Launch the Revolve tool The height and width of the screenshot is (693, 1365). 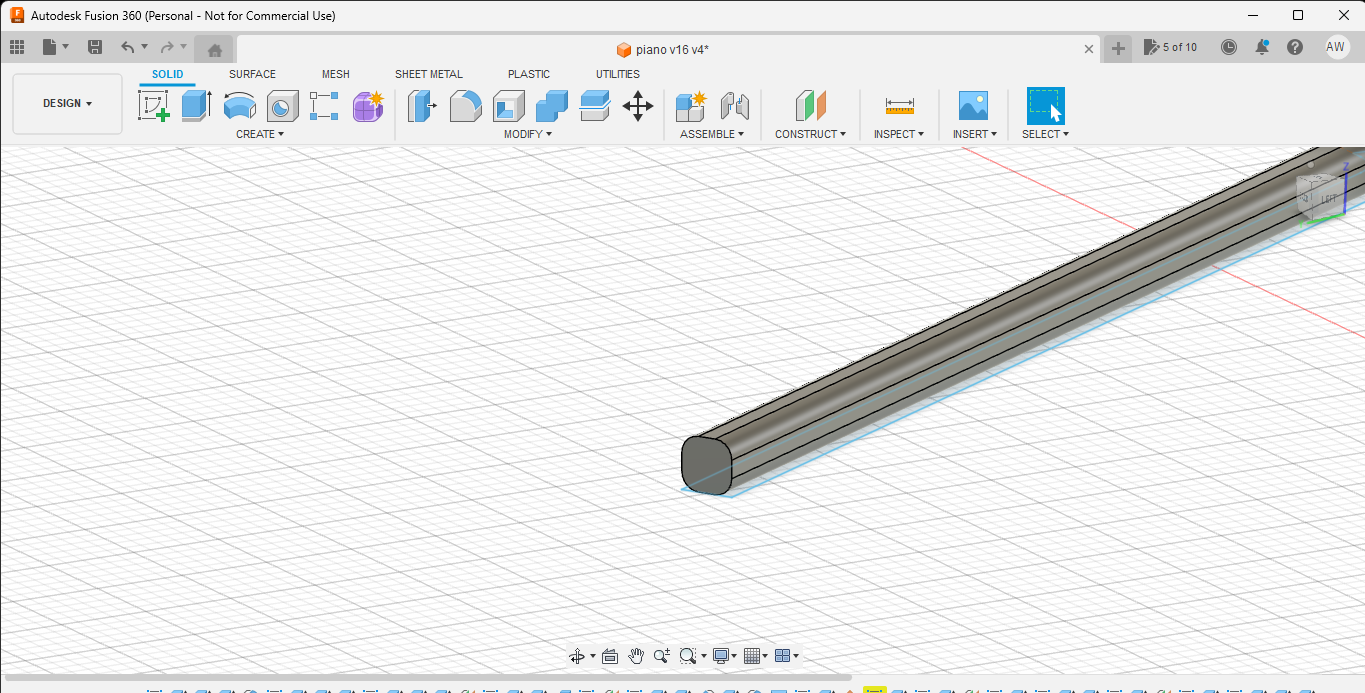(240, 105)
